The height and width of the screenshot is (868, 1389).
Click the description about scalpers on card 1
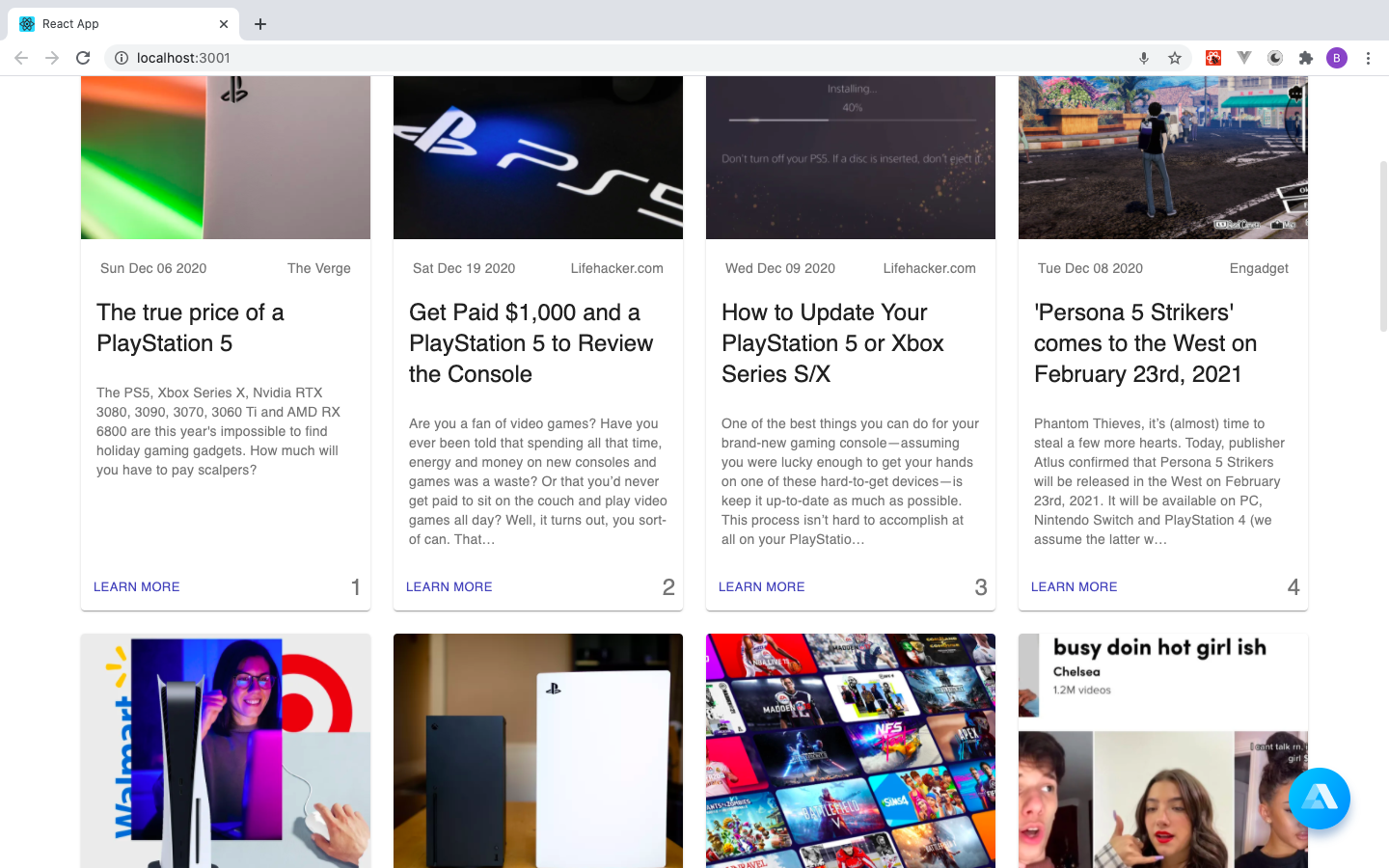pyautogui.click(x=219, y=431)
